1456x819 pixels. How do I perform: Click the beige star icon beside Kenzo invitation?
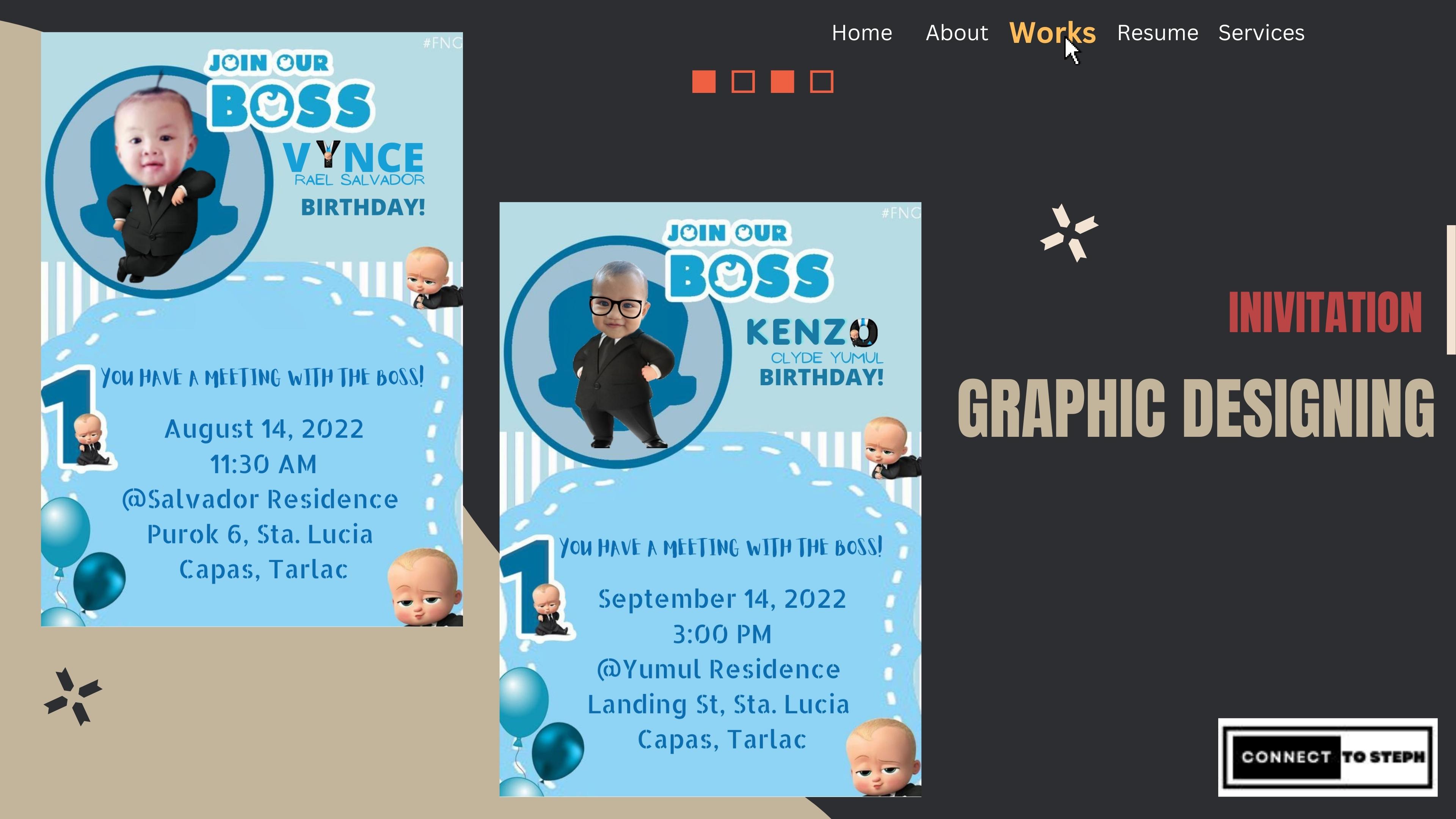click(x=1069, y=233)
